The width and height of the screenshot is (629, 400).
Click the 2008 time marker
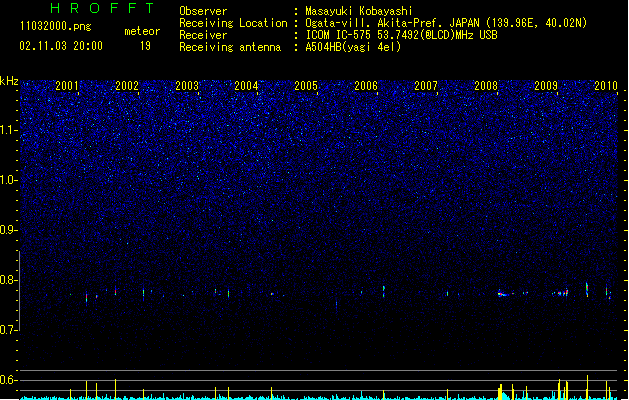pos(486,85)
